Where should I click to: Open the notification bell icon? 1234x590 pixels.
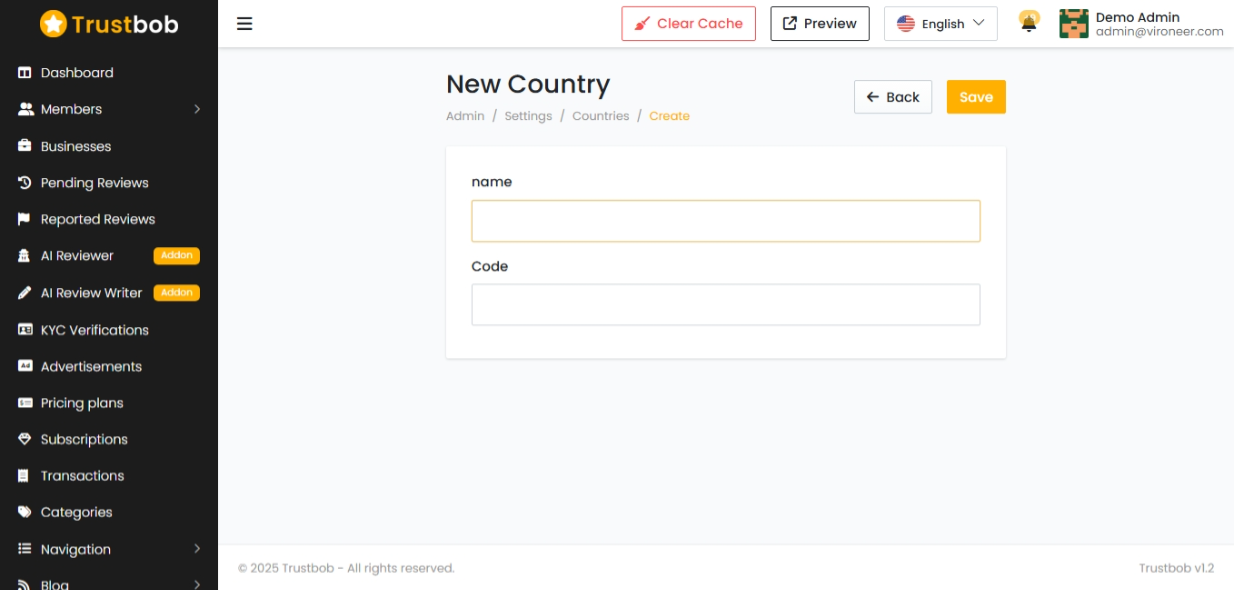pyautogui.click(x=1029, y=22)
